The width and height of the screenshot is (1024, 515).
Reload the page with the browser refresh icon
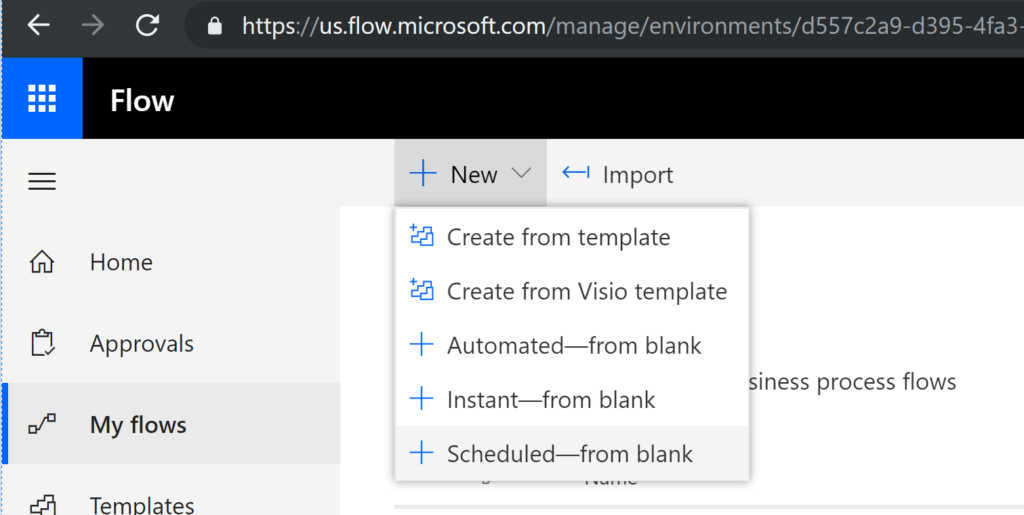point(146,25)
